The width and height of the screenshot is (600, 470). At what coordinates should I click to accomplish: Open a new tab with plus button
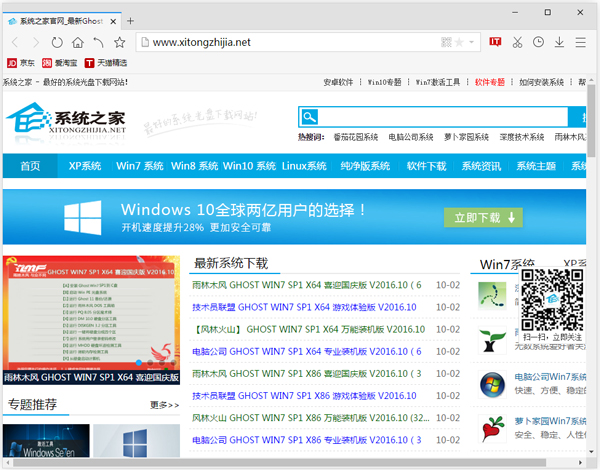(130, 21)
